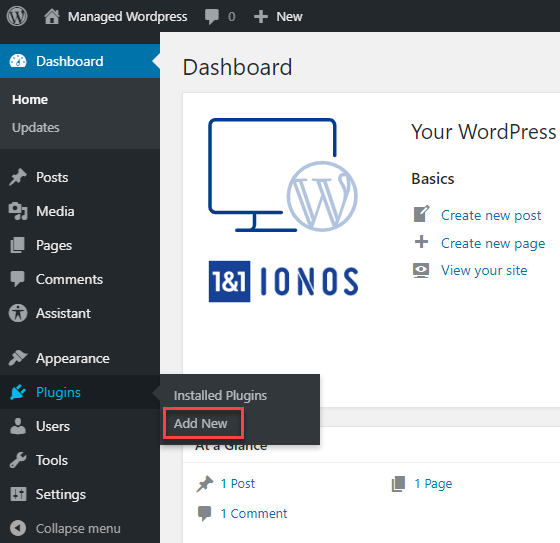Viewport: 560px width, 543px height.
Task: Click the Collapse menu arrow icon
Action: click(x=18, y=528)
